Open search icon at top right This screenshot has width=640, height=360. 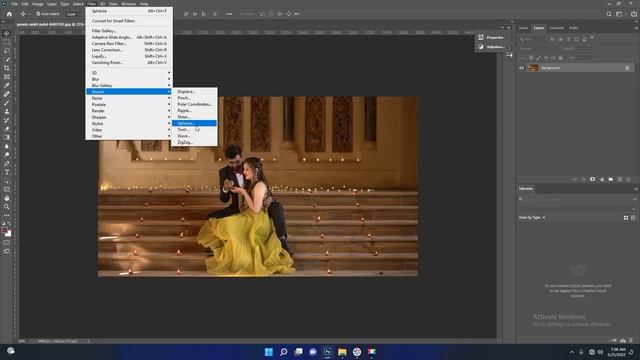coord(609,14)
